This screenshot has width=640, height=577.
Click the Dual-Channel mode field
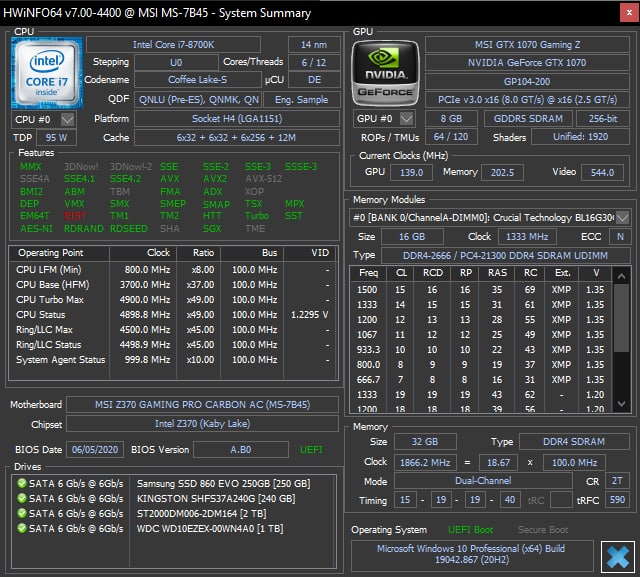[x=483, y=481]
